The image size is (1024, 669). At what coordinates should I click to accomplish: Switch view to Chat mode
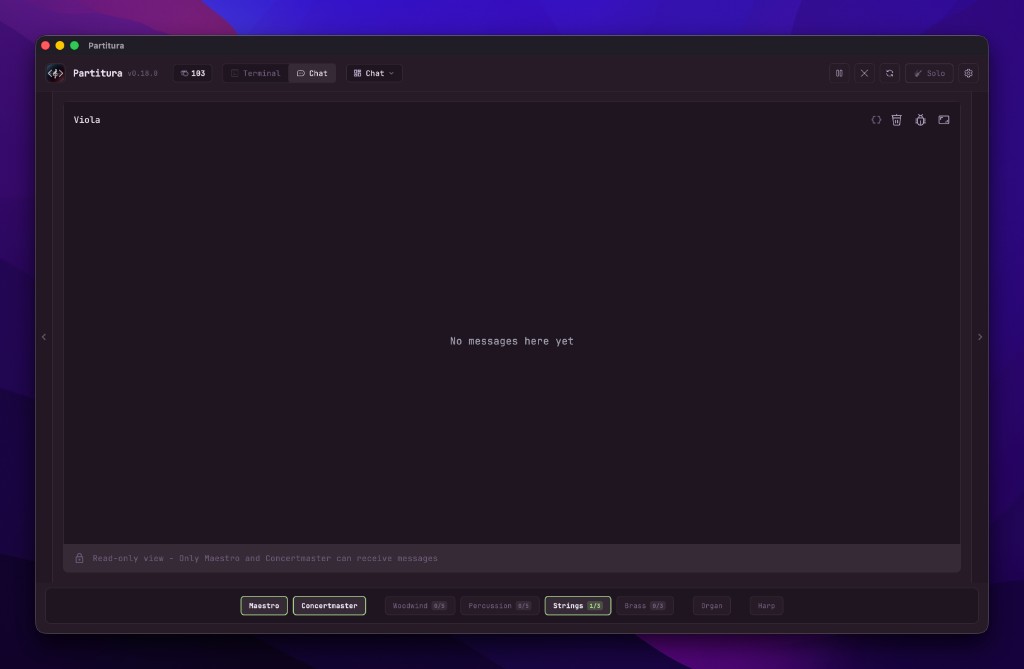(x=312, y=73)
